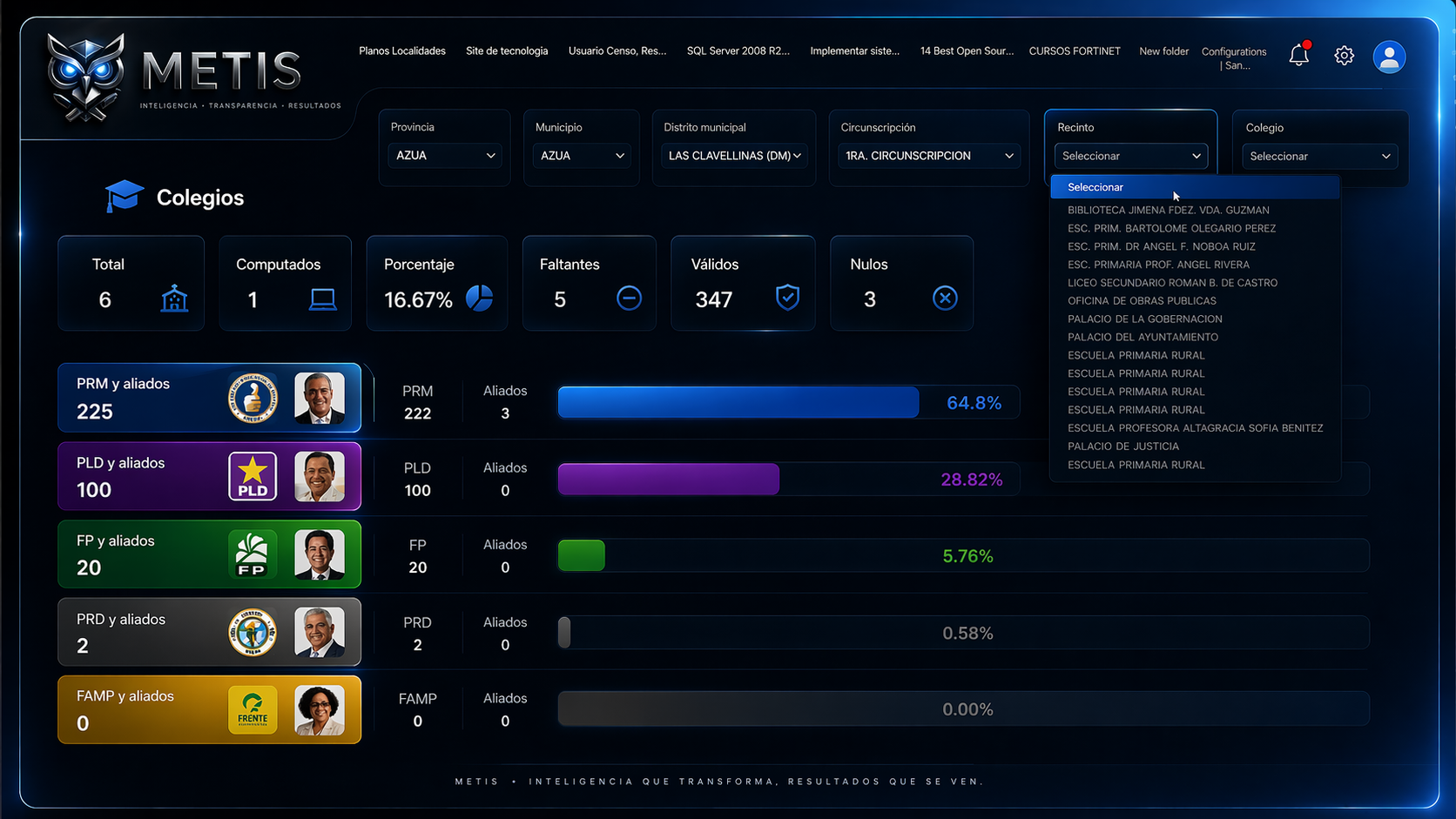Click the X circle icon in Nulos
Viewport: 1456px width, 819px height.
click(x=944, y=299)
